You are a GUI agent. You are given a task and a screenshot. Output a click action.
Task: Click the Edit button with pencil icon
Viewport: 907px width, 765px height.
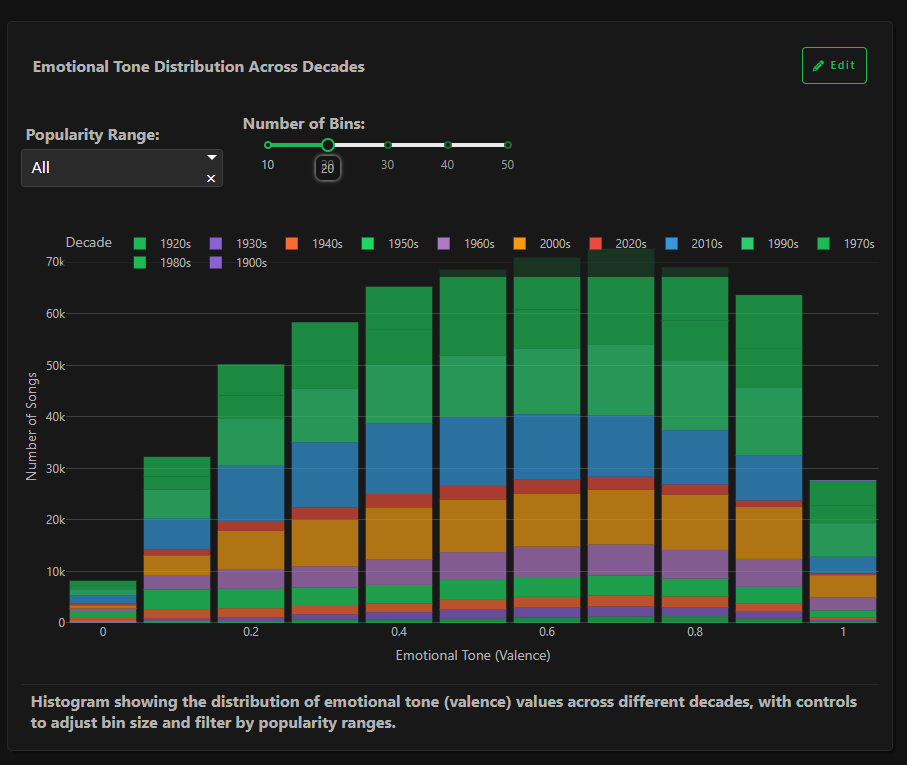[x=834, y=65]
